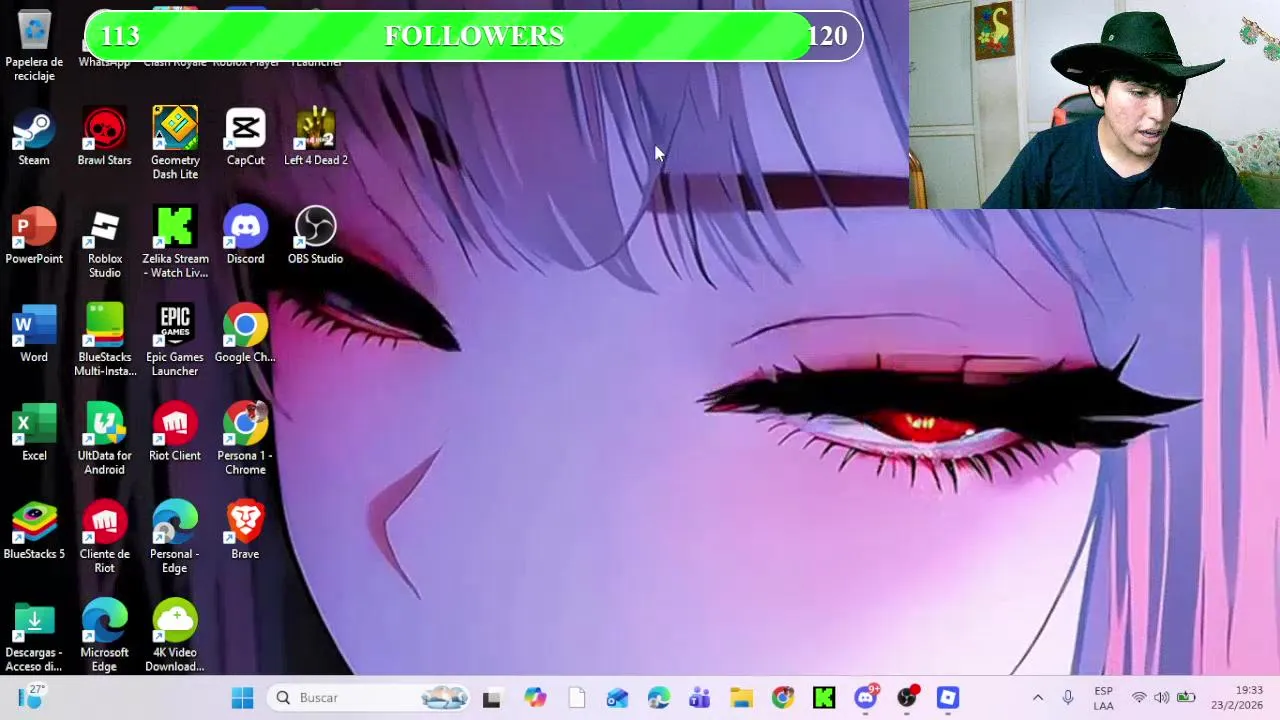Open the Kick app on taskbar
This screenshot has width=1280, height=720.
point(824,698)
